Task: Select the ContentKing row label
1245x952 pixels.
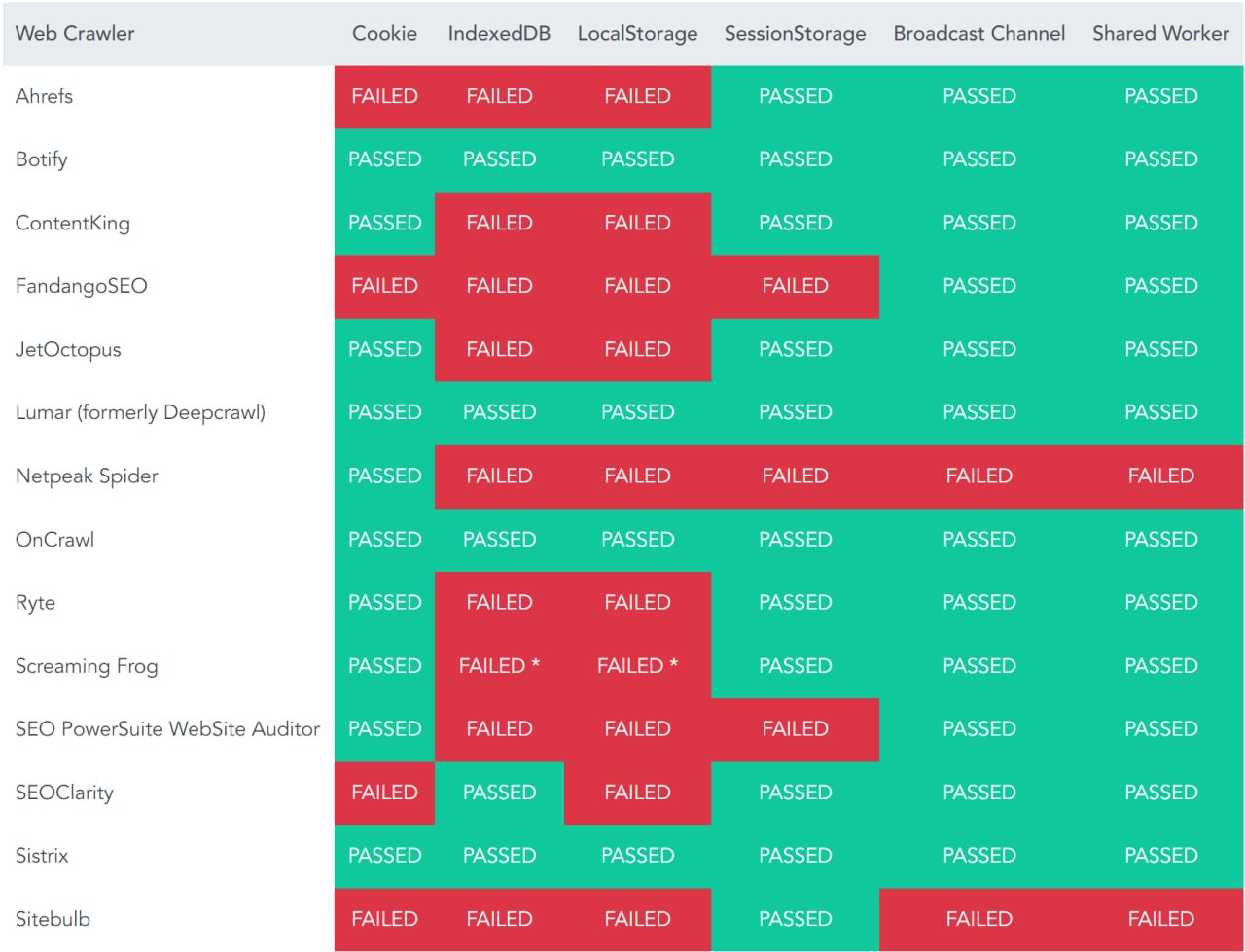Action: tap(72, 223)
